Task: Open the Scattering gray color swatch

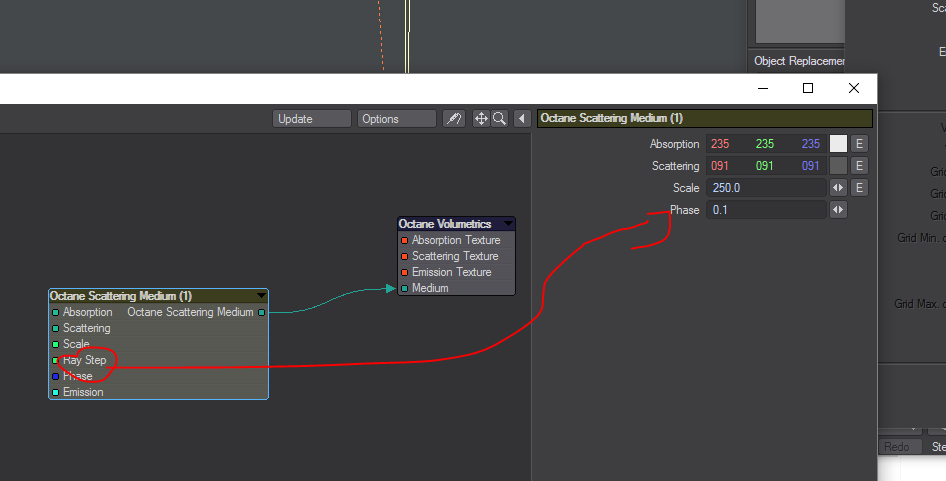Action: [x=838, y=166]
